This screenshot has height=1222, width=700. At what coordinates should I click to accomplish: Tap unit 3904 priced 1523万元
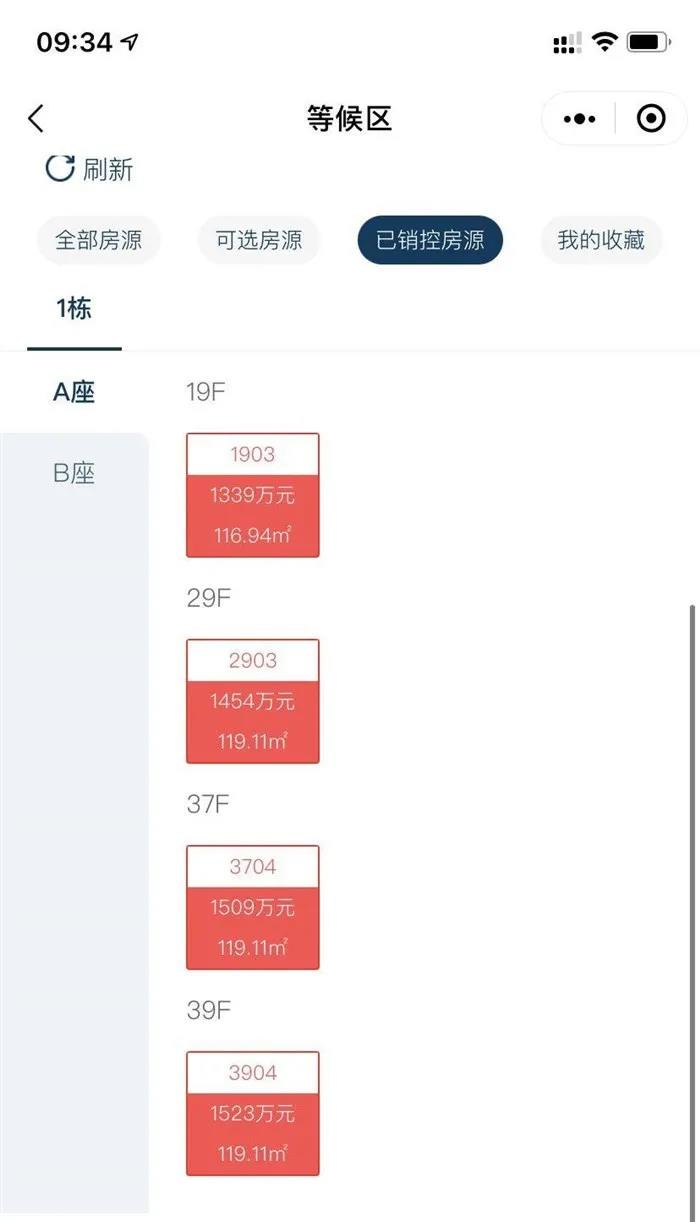pyautogui.click(x=252, y=1113)
